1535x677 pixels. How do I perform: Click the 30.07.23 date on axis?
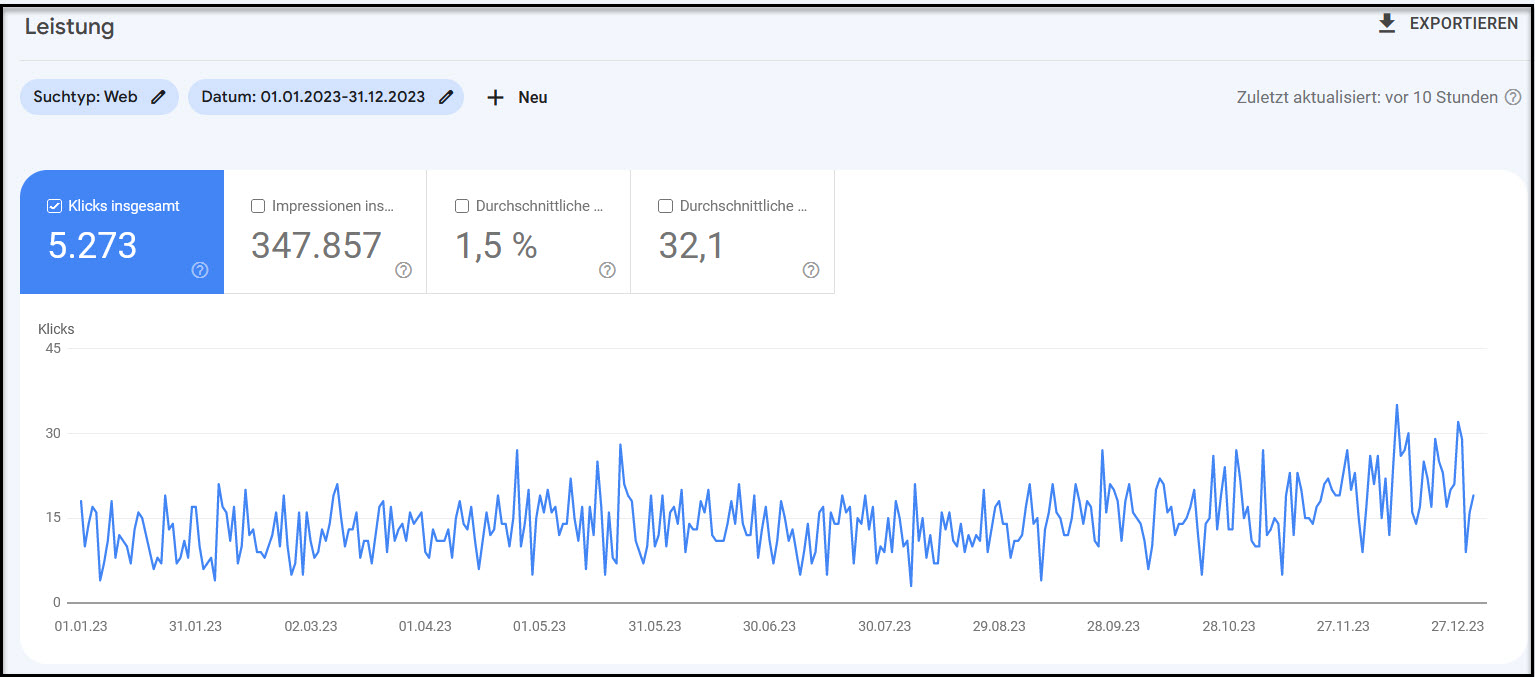(x=884, y=626)
